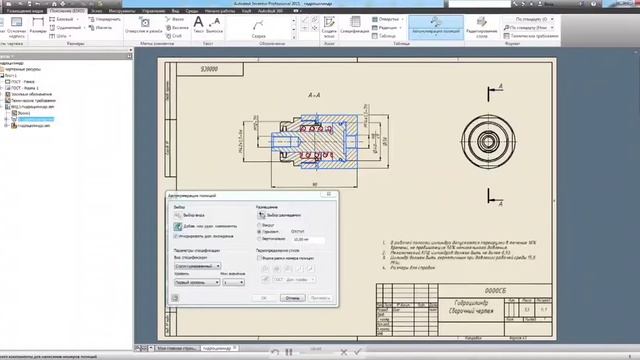
Task: Select the Горизонт. placement radio button
Action: click(259, 231)
